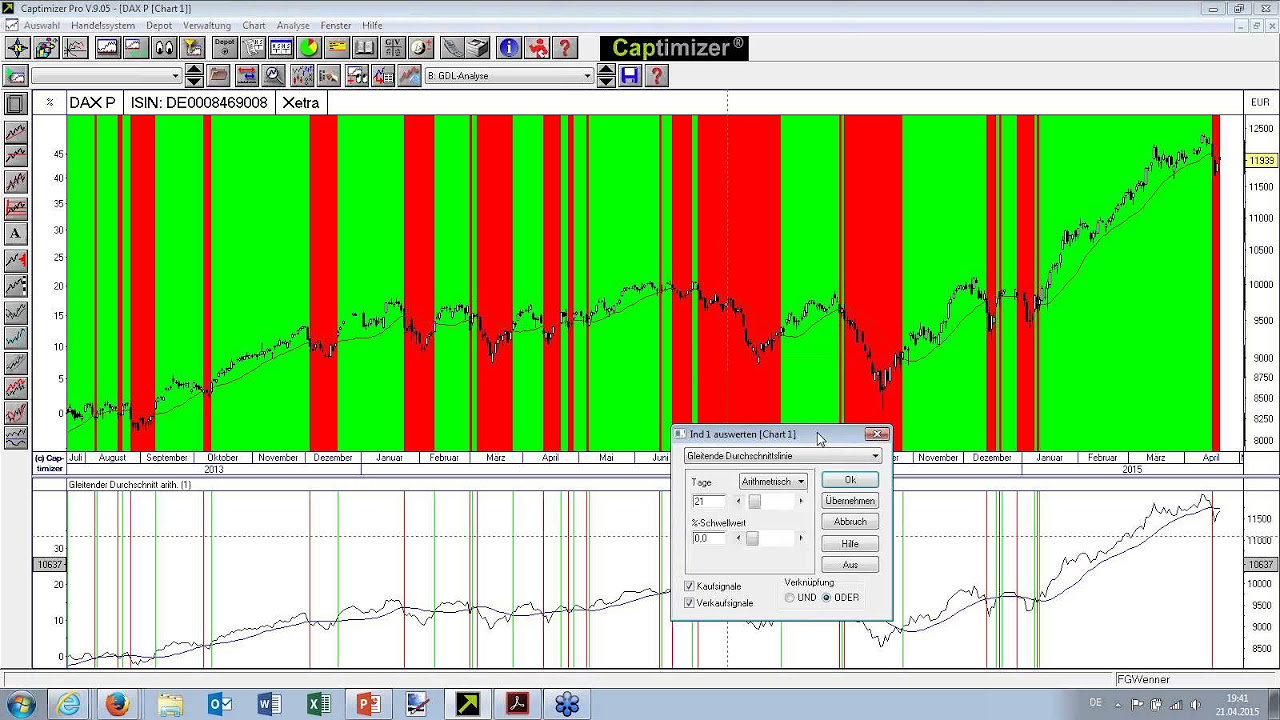Click the clock with red plus icon

tap(421, 48)
